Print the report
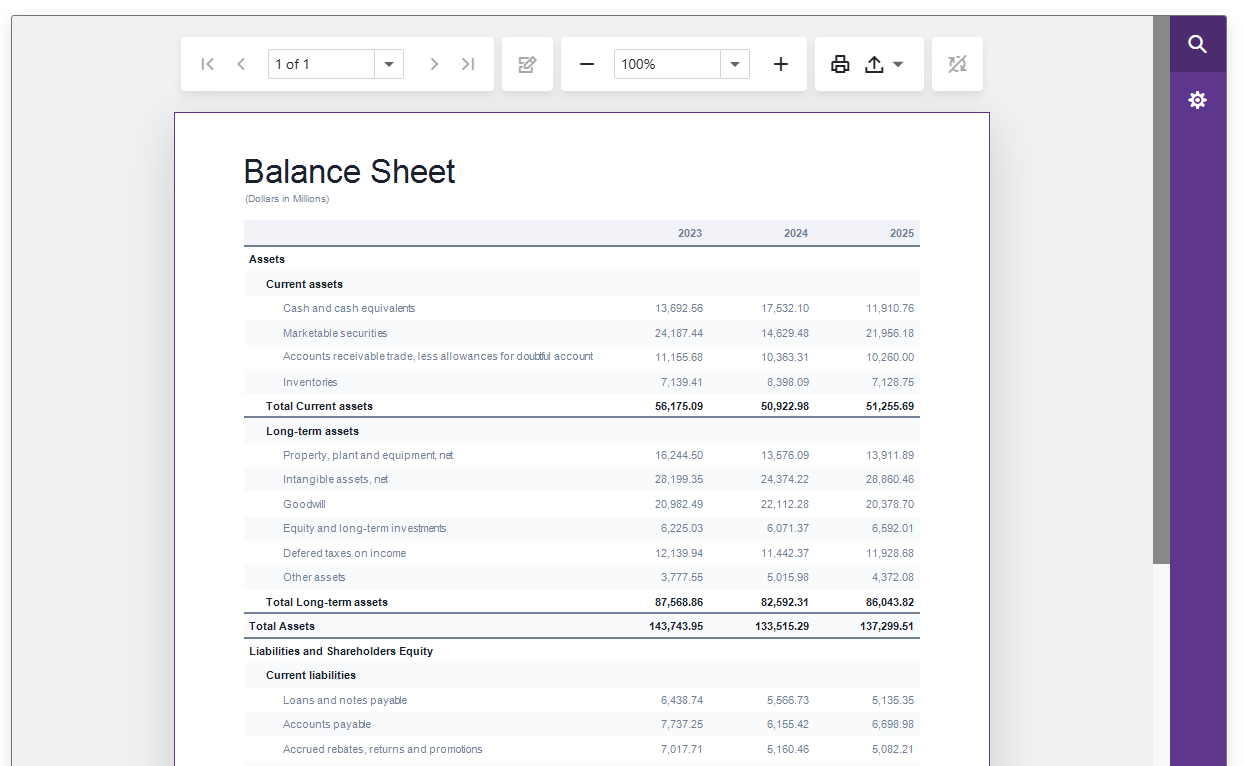Screen dimensions: 1244x766 [840, 64]
